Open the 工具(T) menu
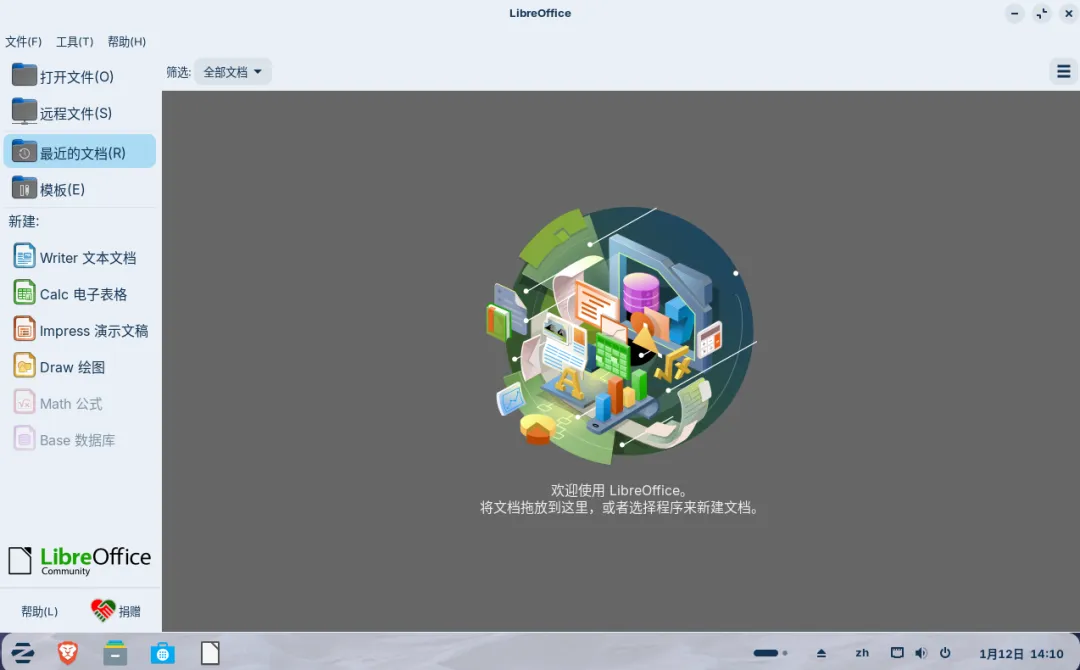 click(x=74, y=42)
